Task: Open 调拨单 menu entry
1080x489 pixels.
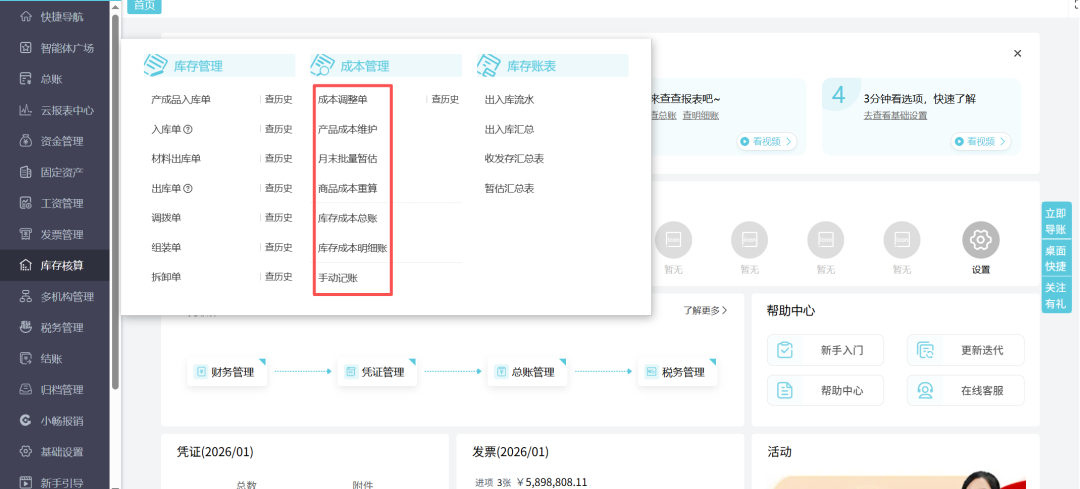Action: [166, 218]
